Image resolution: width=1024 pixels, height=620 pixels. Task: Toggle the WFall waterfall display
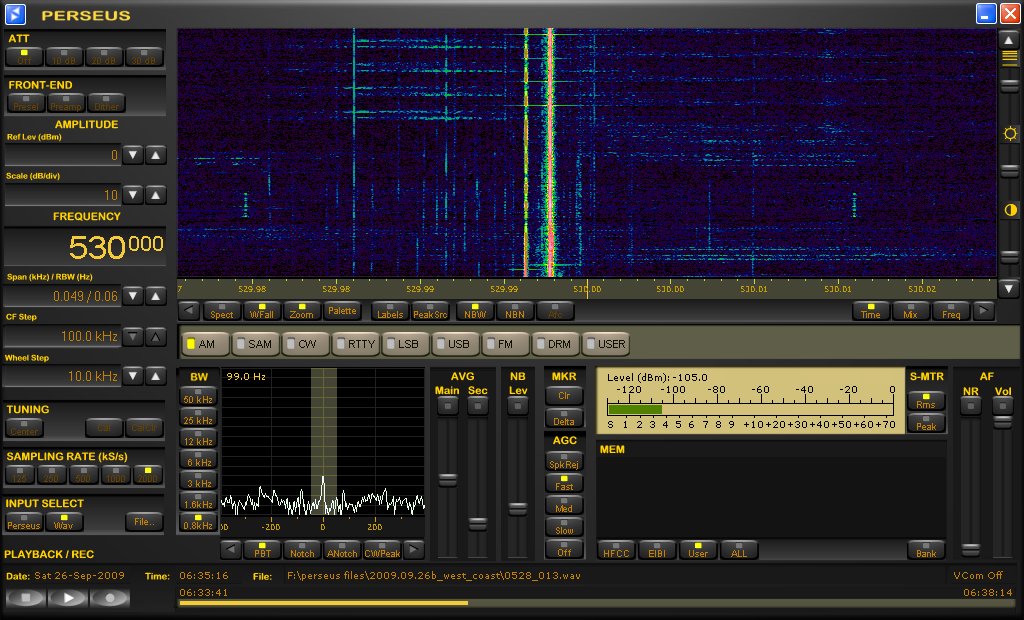pyautogui.click(x=262, y=311)
